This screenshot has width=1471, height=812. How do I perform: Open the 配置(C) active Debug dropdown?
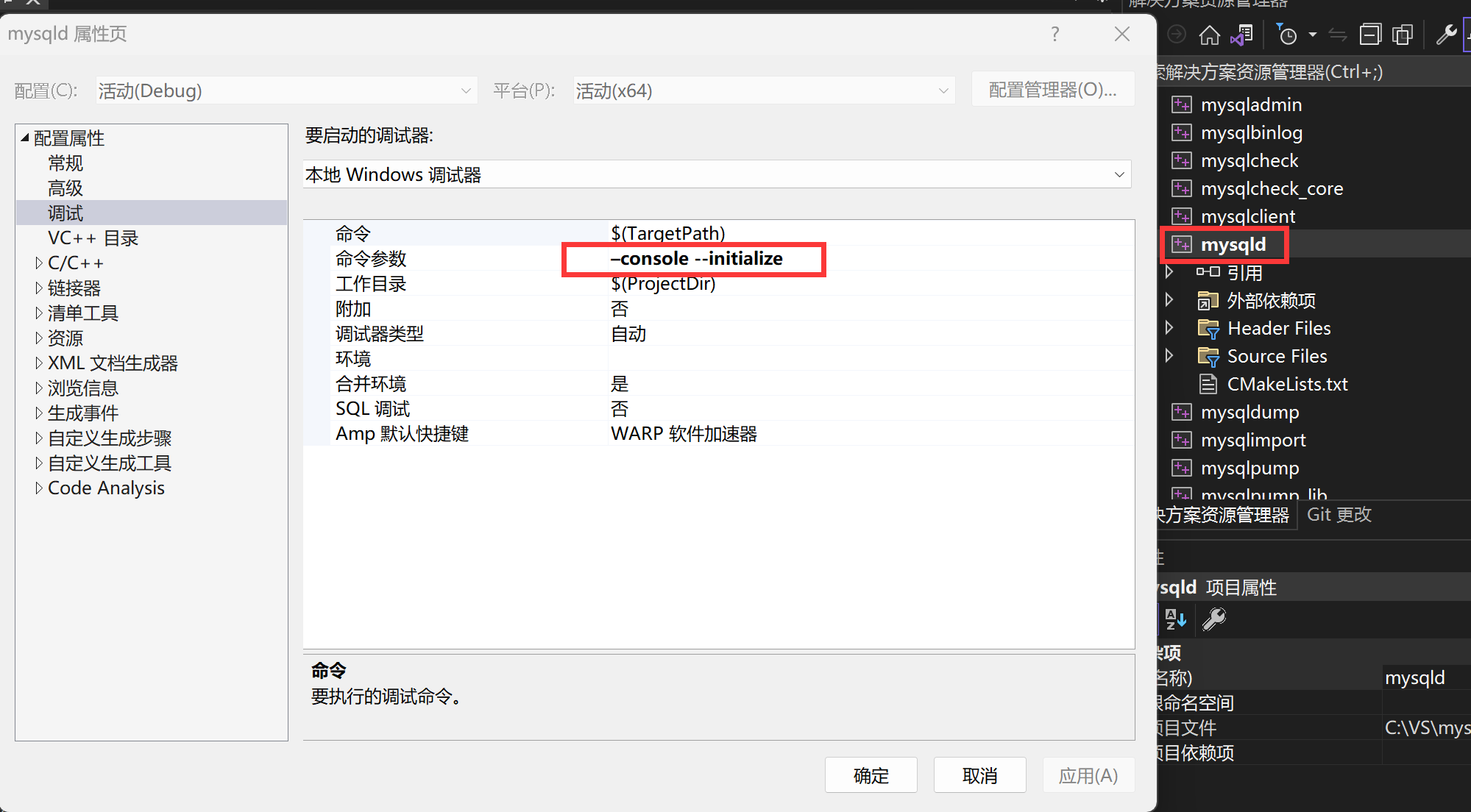tap(285, 91)
